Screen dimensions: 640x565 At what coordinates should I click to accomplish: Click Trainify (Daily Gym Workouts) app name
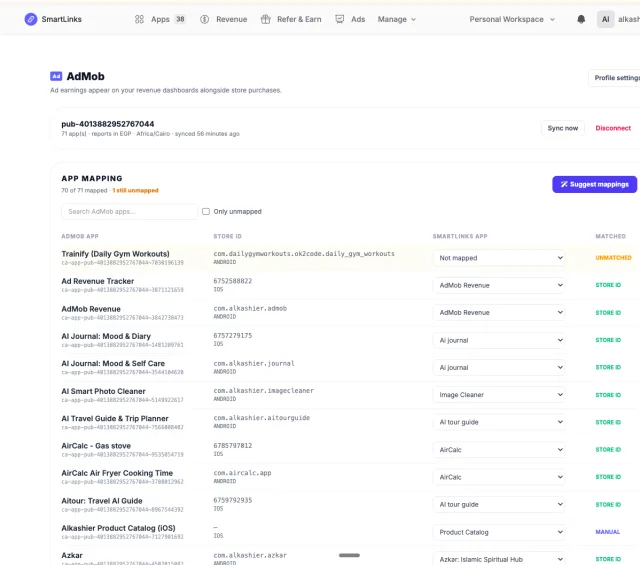pos(116,254)
